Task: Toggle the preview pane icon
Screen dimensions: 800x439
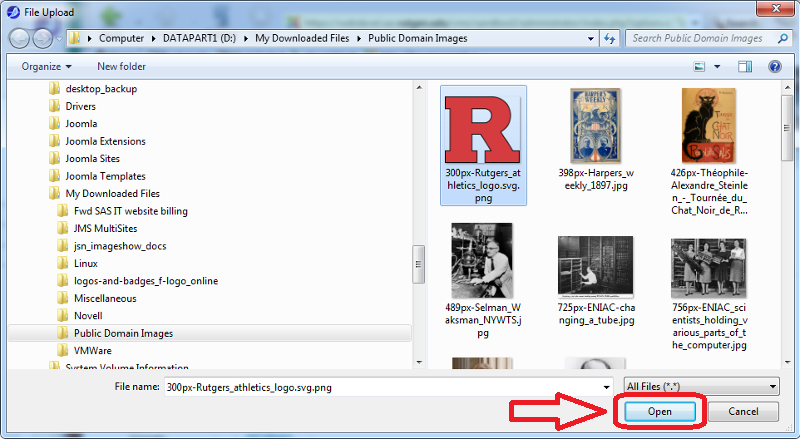Action: (x=745, y=66)
